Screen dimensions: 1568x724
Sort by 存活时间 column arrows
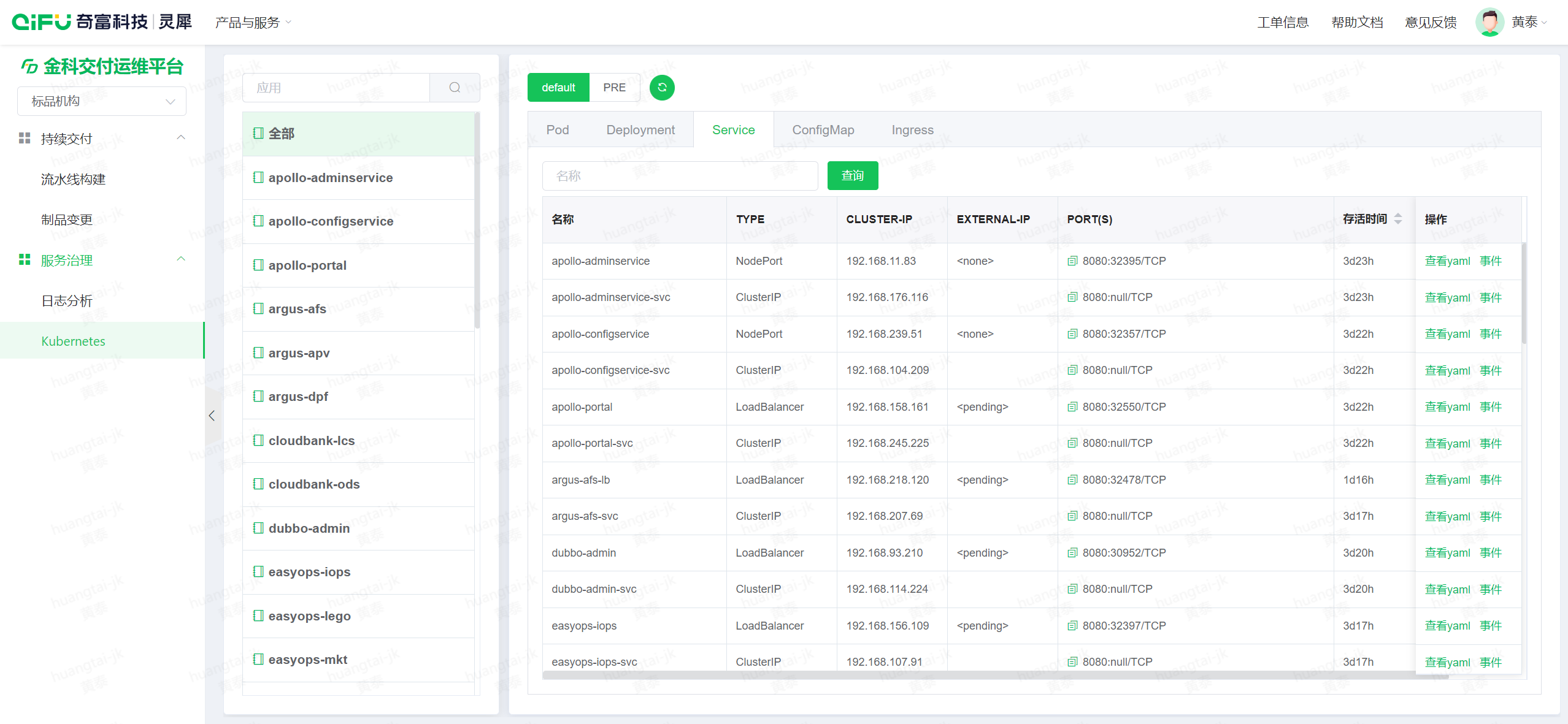click(x=1398, y=219)
